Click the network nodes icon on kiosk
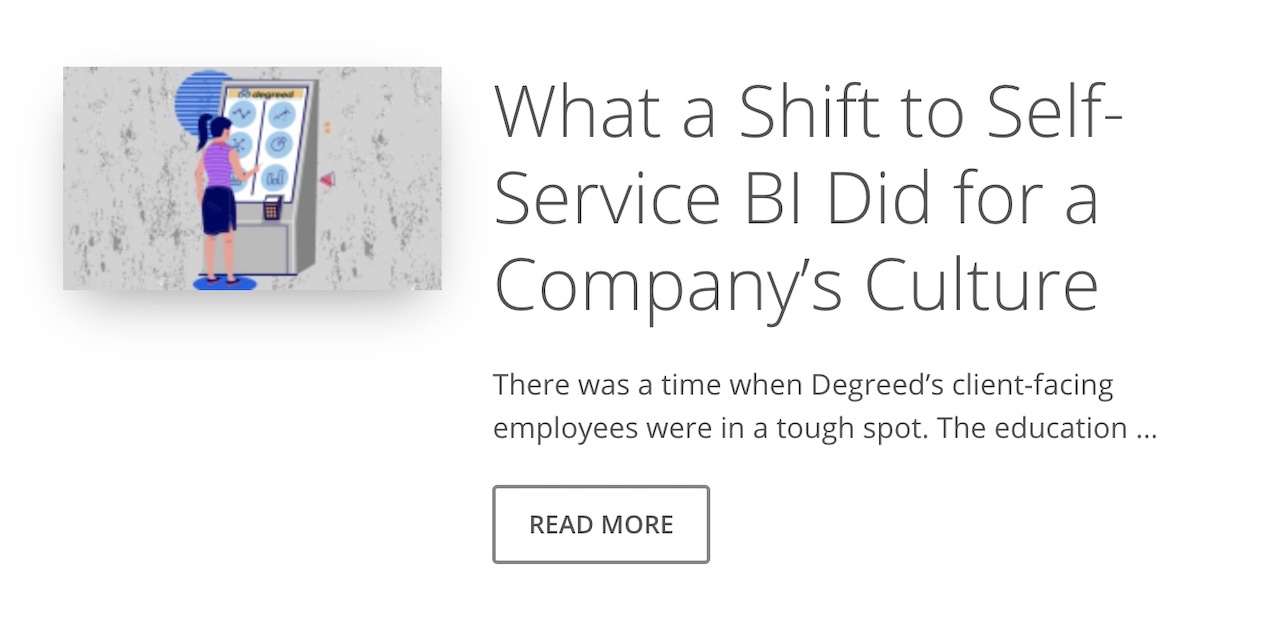Image resolution: width=1280 pixels, height=620 pixels. pos(238,144)
